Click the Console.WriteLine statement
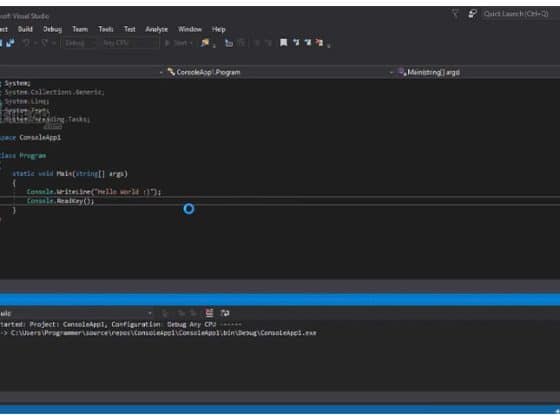This screenshot has height=420, width=560. (x=94, y=192)
